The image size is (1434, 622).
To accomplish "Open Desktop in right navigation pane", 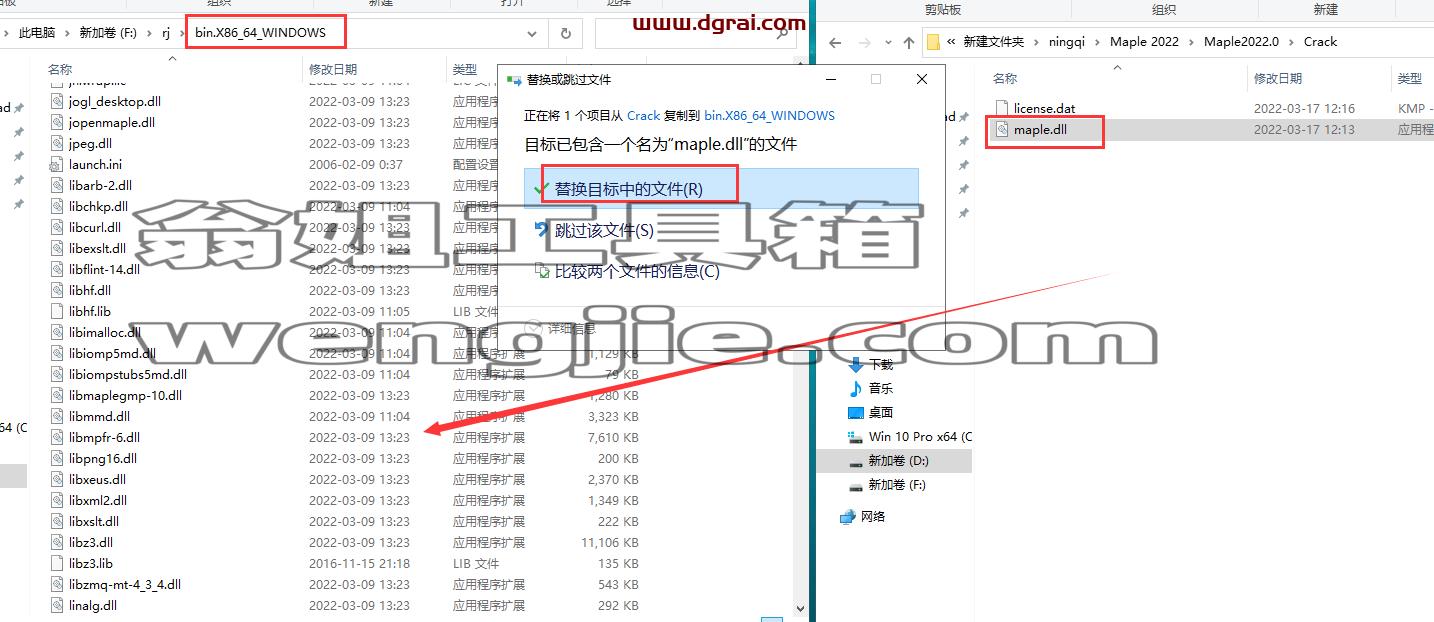I will (880, 412).
